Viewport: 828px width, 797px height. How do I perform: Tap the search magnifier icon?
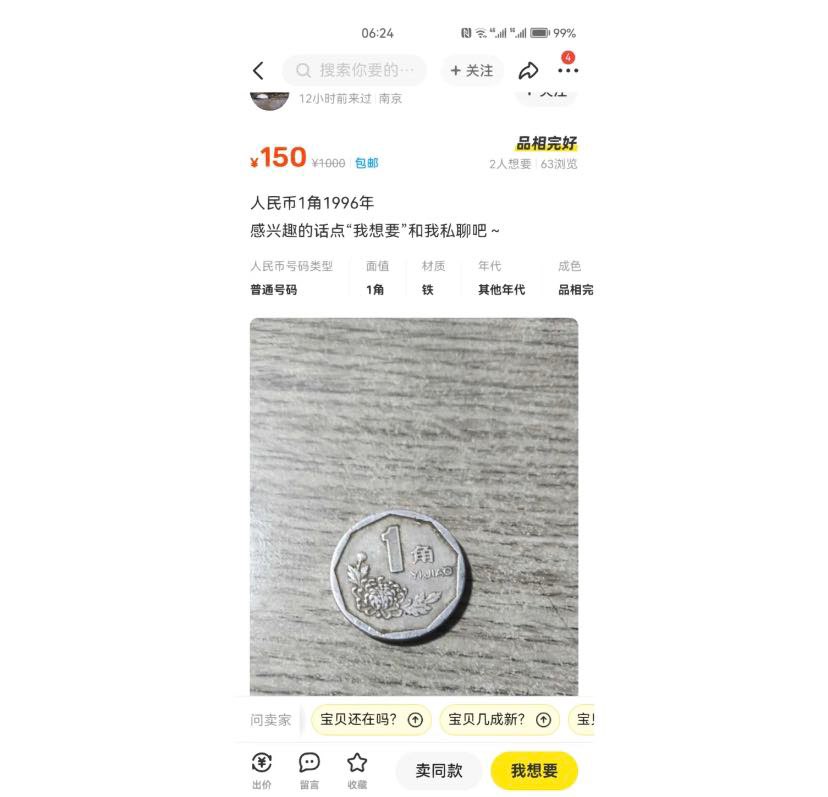tap(303, 70)
